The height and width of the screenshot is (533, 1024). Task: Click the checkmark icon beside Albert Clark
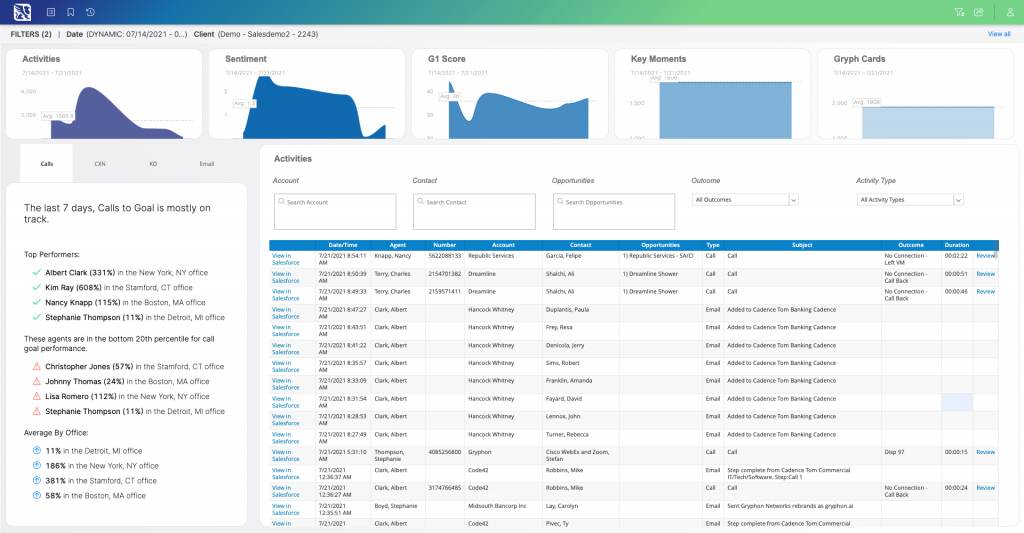point(37,272)
